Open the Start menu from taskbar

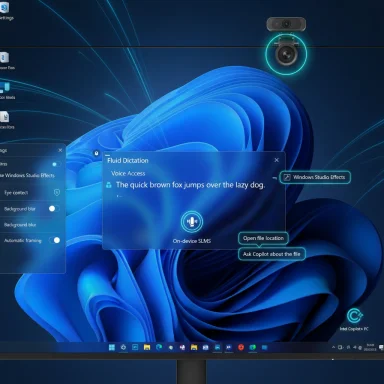[112, 348]
